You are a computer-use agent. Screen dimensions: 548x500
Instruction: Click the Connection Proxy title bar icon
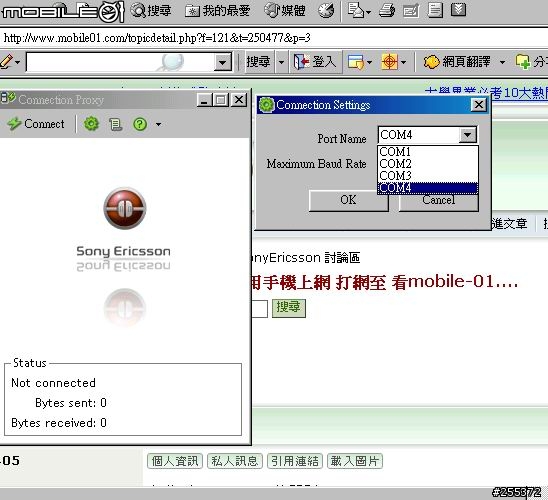point(8,98)
